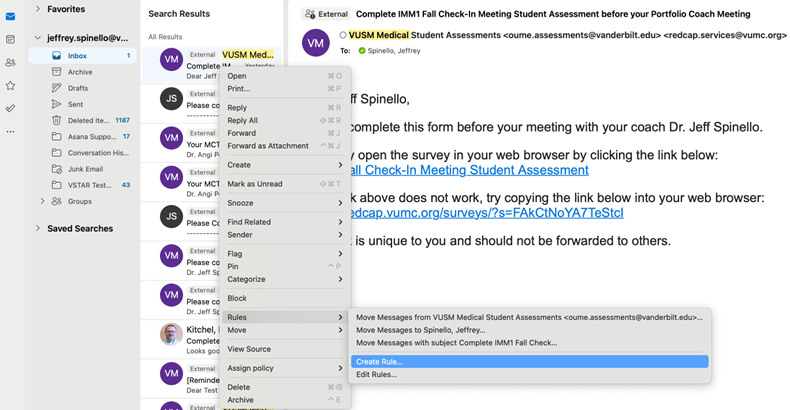Viewport: 790px width, 410px height.
Task: Select the Rules menu entry
Action: [285, 317]
